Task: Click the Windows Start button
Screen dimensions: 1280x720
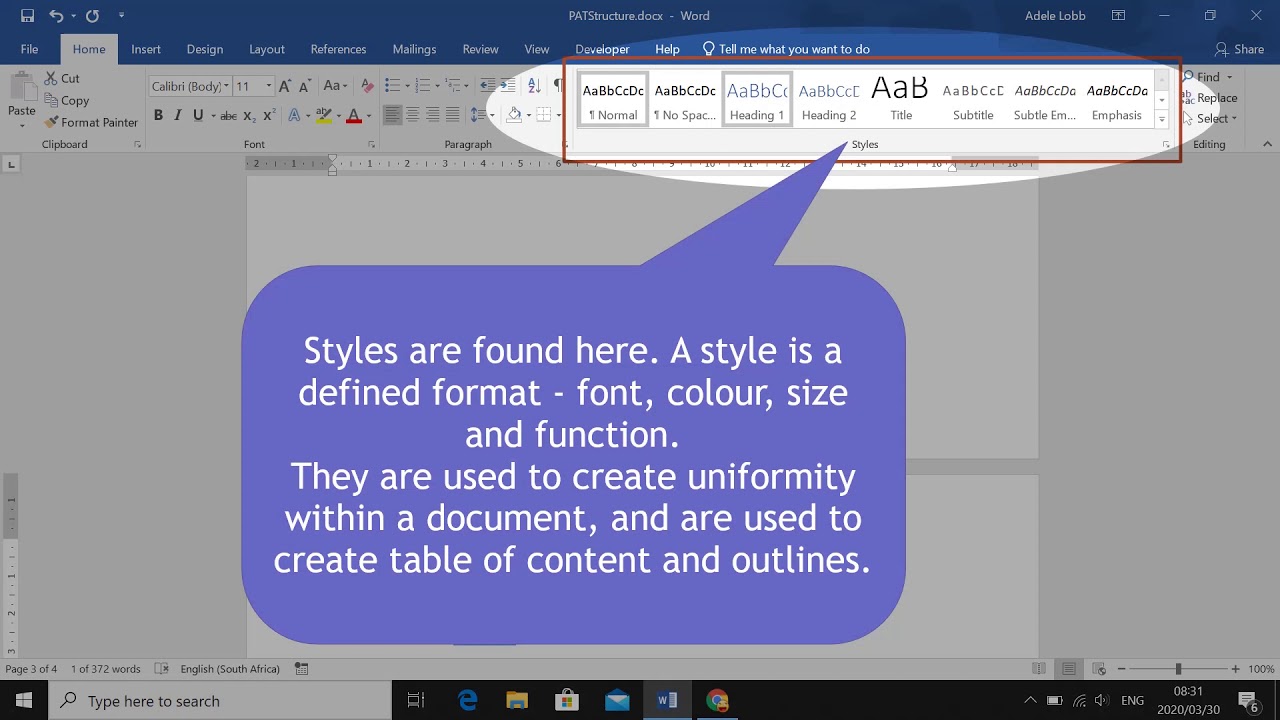Action: [24, 700]
